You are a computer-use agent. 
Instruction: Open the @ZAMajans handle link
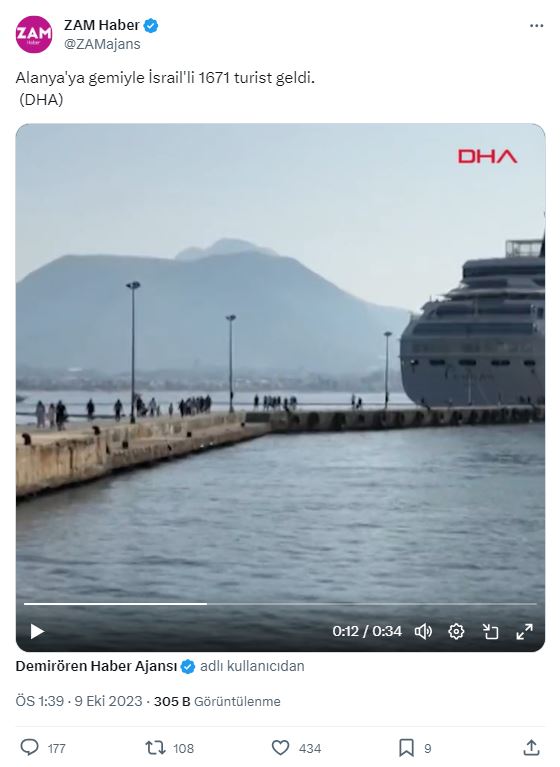(x=102, y=44)
